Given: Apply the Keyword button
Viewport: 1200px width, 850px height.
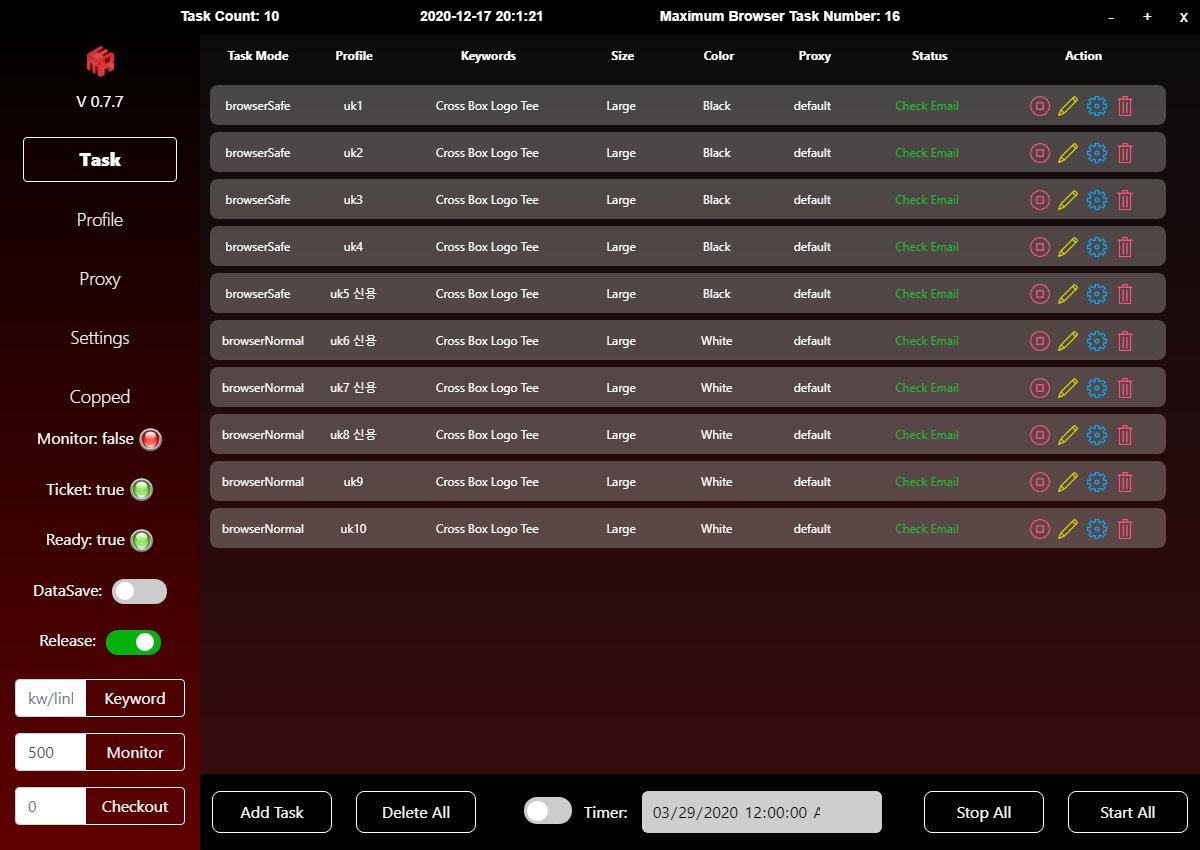Looking at the screenshot, I should point(135,698).
